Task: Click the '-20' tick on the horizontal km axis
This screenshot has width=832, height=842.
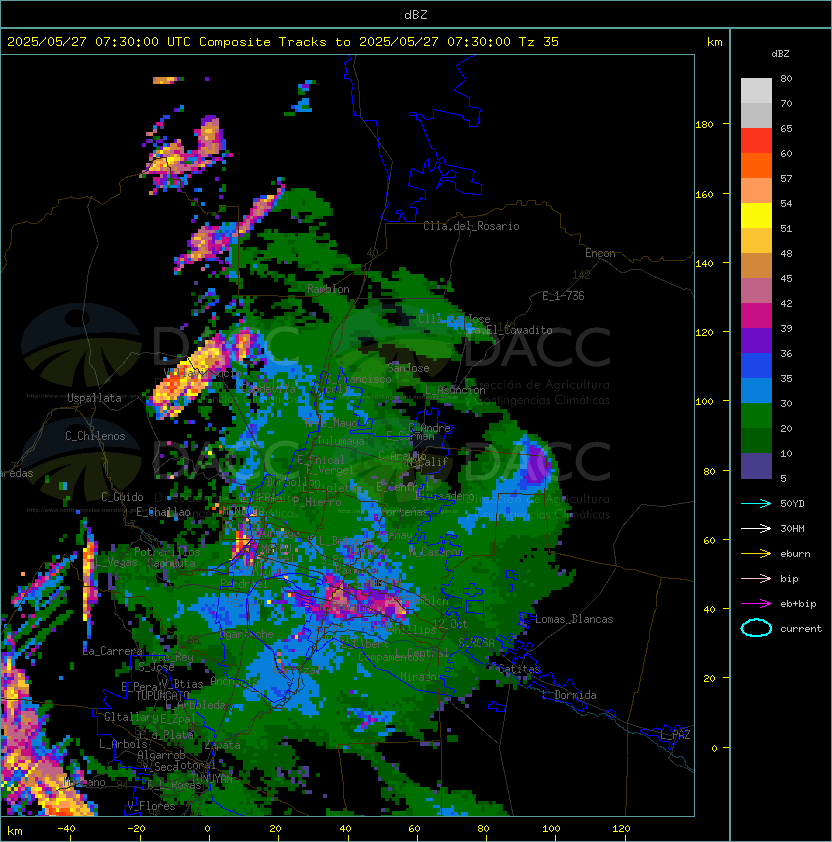Action: [136, 829]
